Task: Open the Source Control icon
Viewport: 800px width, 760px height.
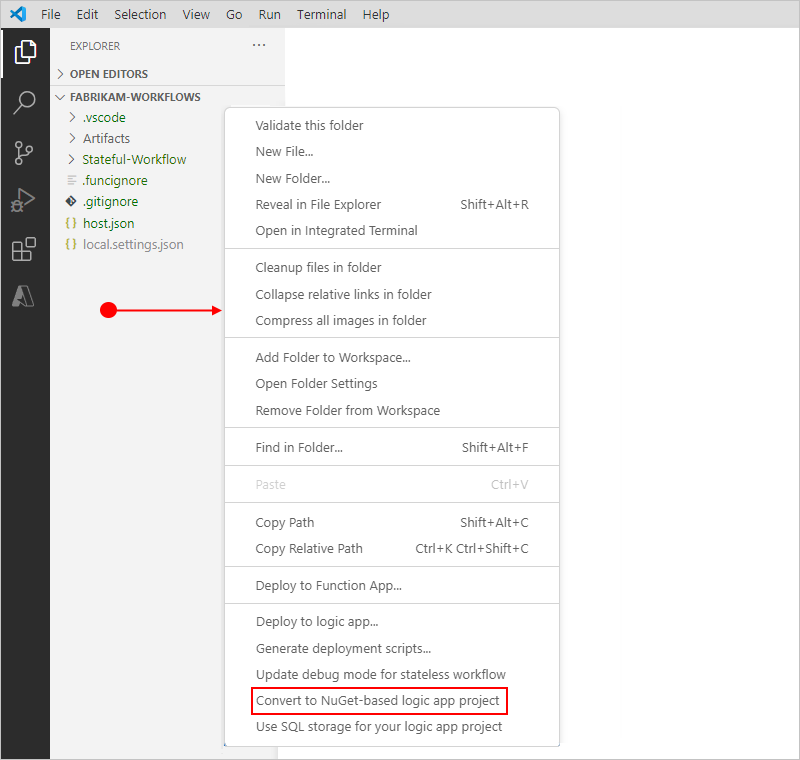Action: click(x=25, y=152)
